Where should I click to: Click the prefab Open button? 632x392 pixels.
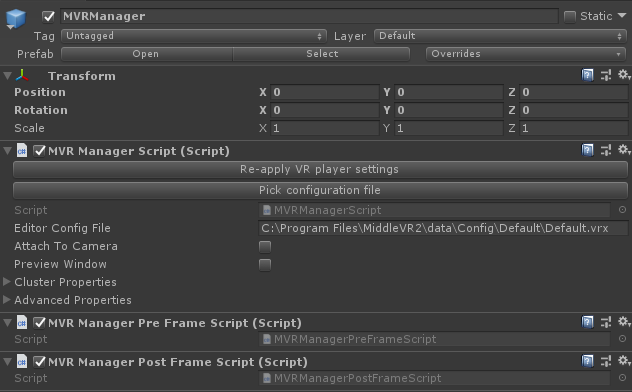pyautogui.click(x=147, y=54)
